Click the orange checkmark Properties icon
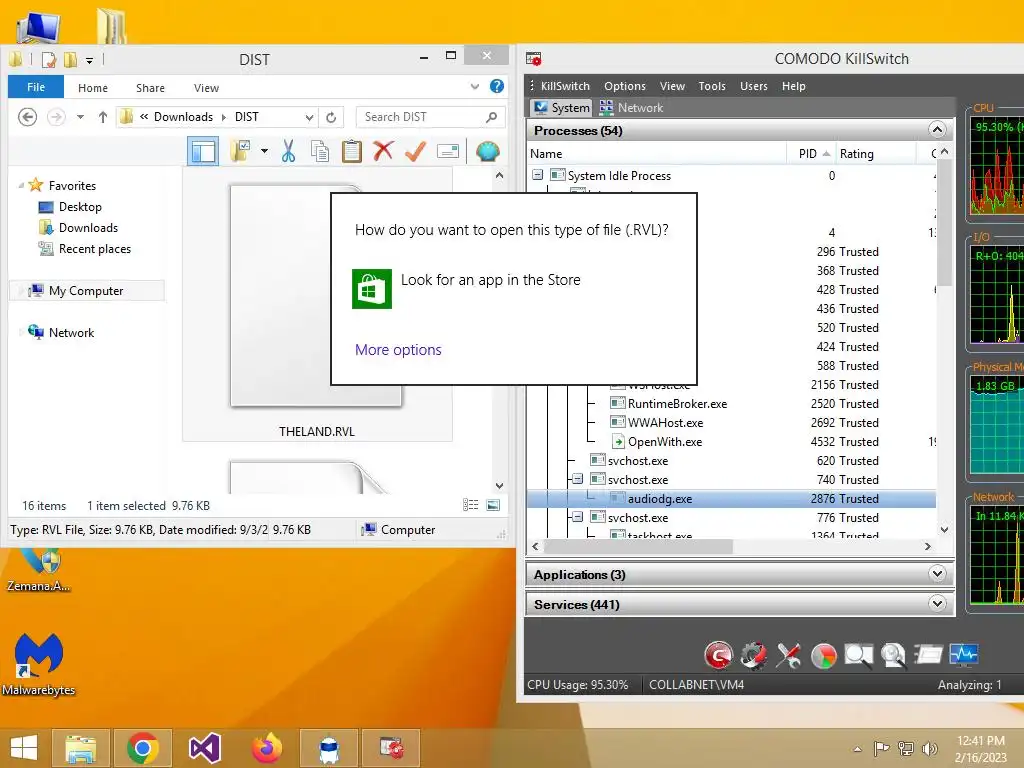1024x768 pixels. click(x=415, y=152)
